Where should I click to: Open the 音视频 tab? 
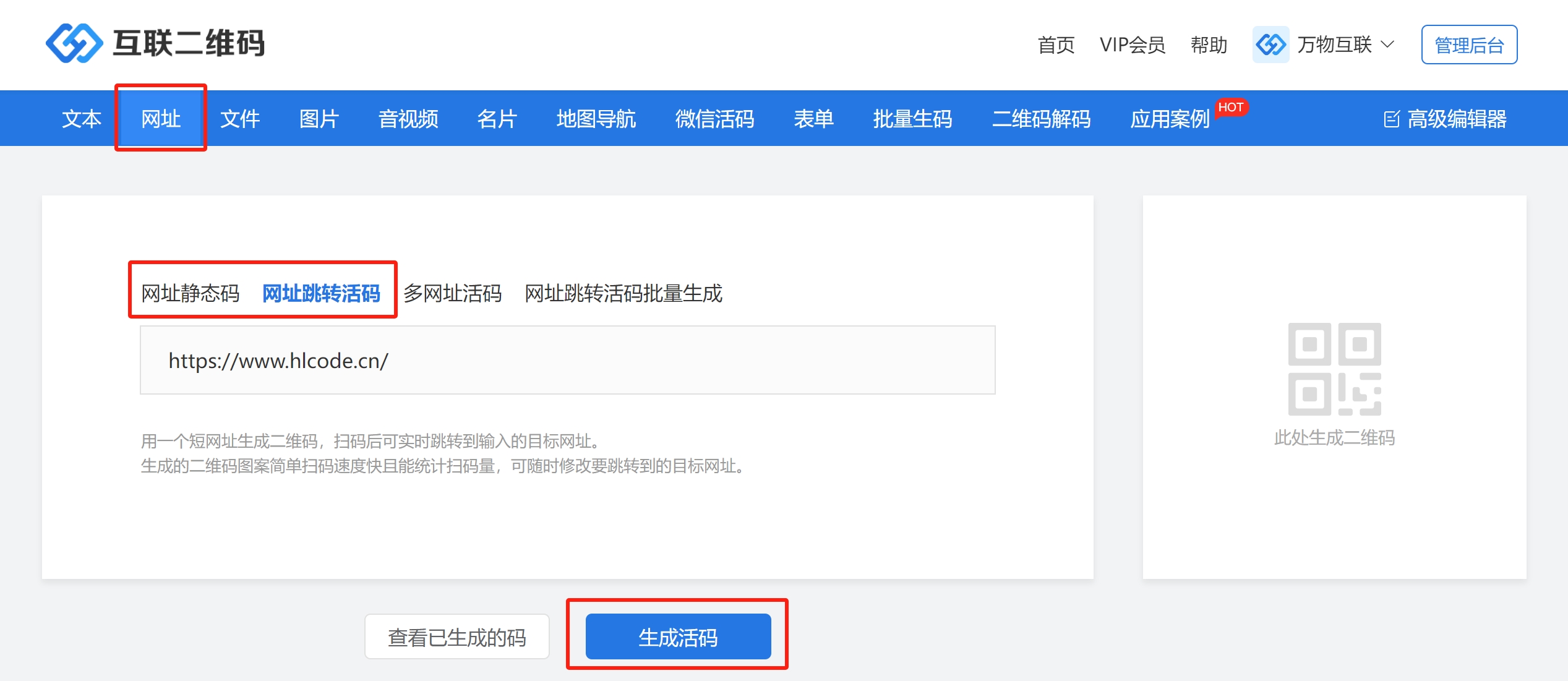point(408,119)
